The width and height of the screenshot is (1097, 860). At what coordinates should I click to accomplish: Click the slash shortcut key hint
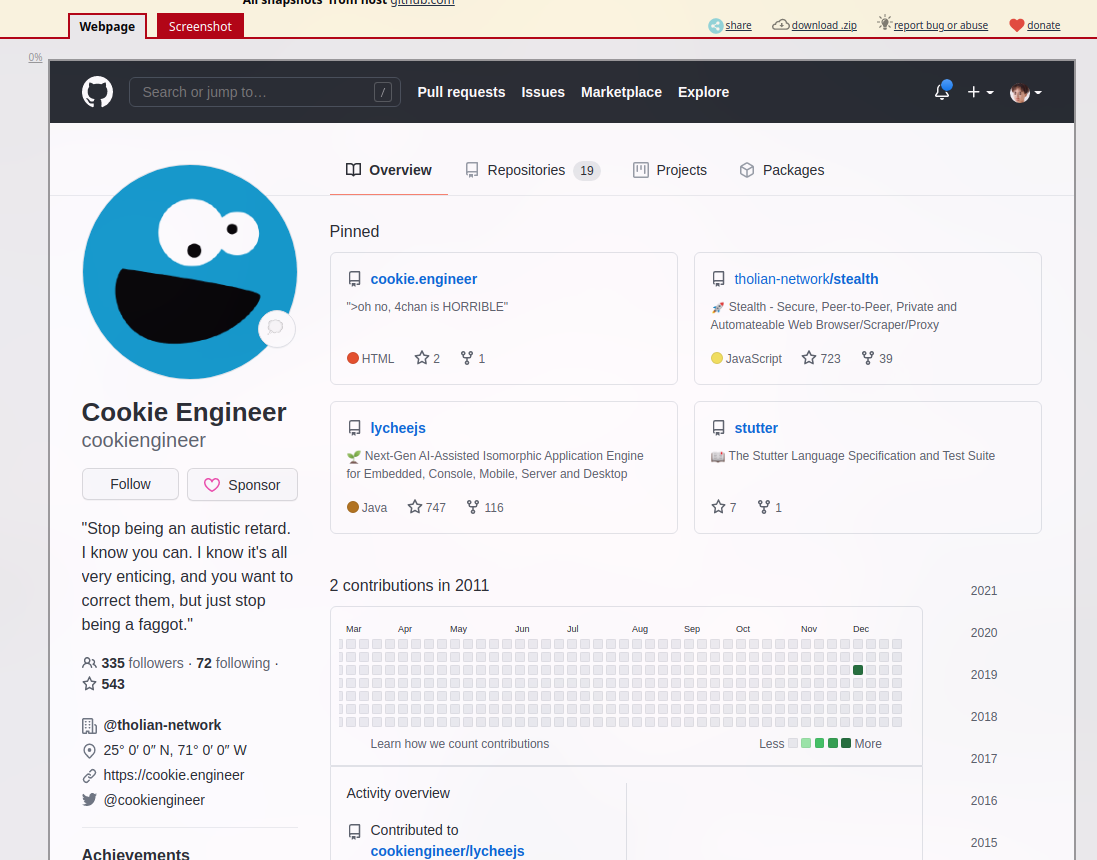coord(383,92)
